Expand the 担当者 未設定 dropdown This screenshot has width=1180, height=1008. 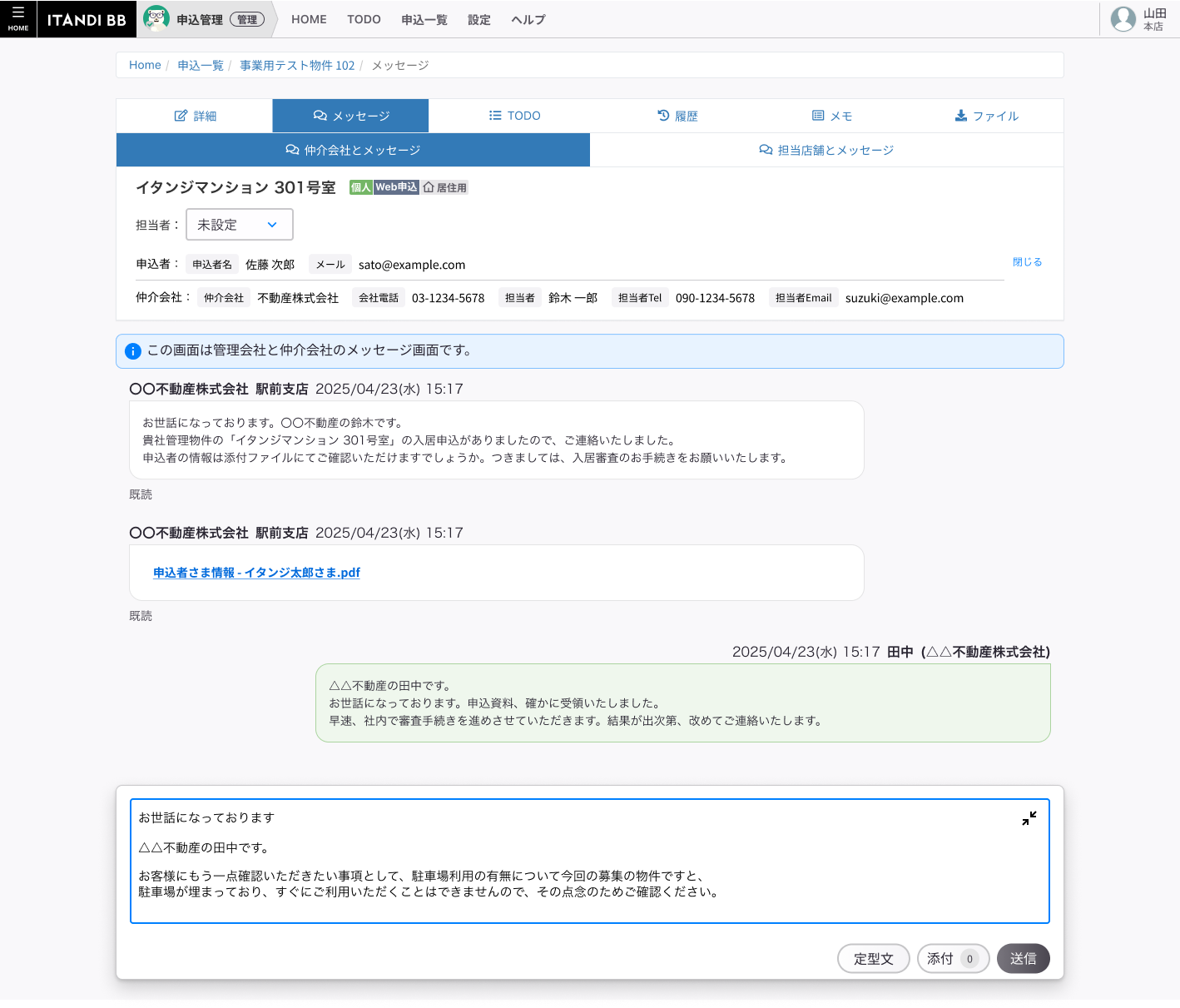click(240, 225)
